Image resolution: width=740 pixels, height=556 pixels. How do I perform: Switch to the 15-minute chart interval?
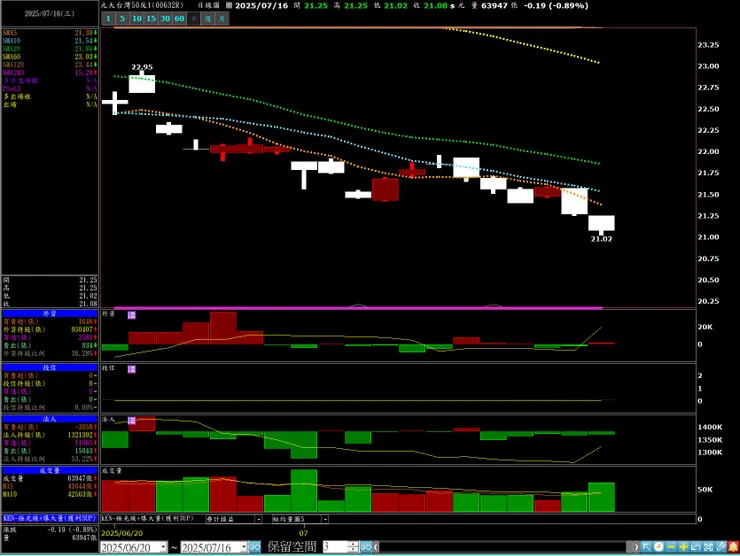(x=151, y=18)
